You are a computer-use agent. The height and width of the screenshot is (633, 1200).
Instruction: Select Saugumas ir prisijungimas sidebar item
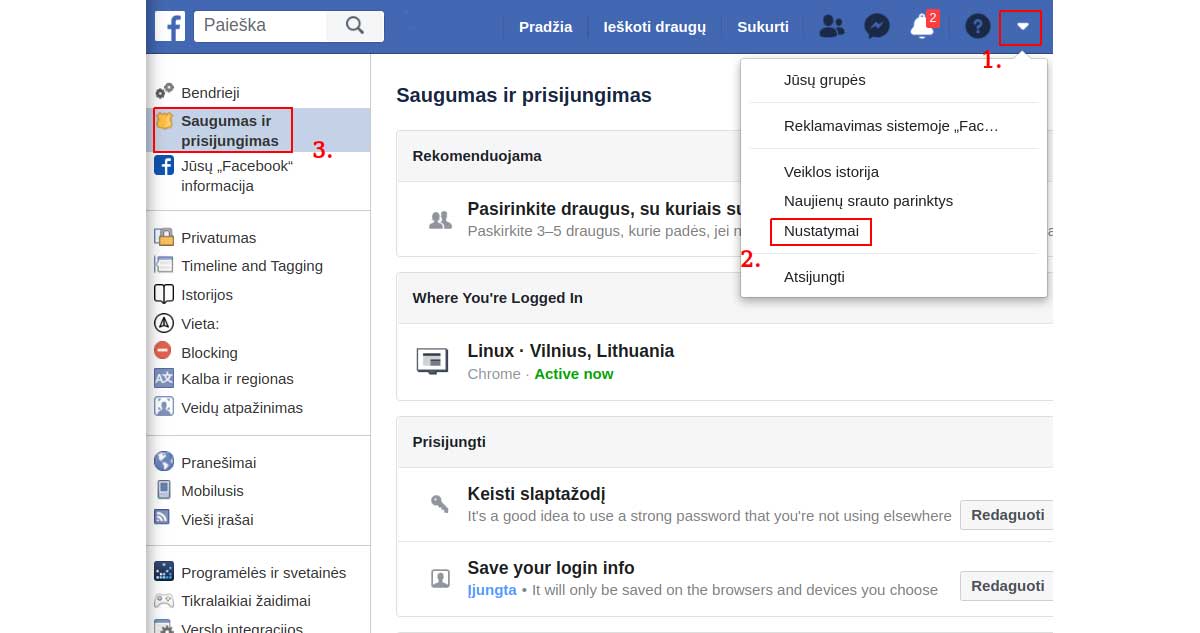[230, 131]
